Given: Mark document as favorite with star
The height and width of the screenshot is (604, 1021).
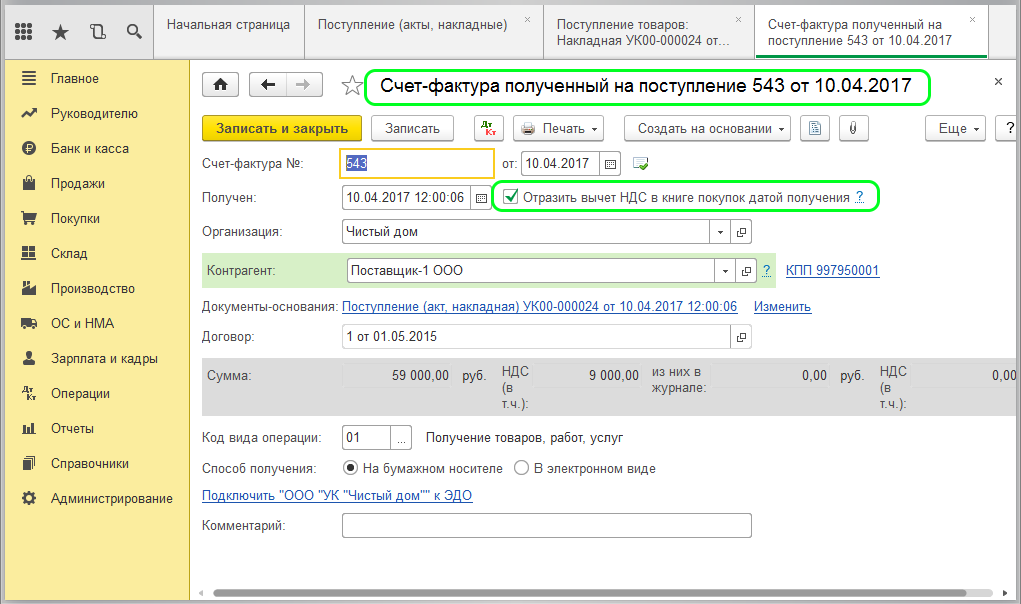Looking at the screenshot, I should (351, 86).
